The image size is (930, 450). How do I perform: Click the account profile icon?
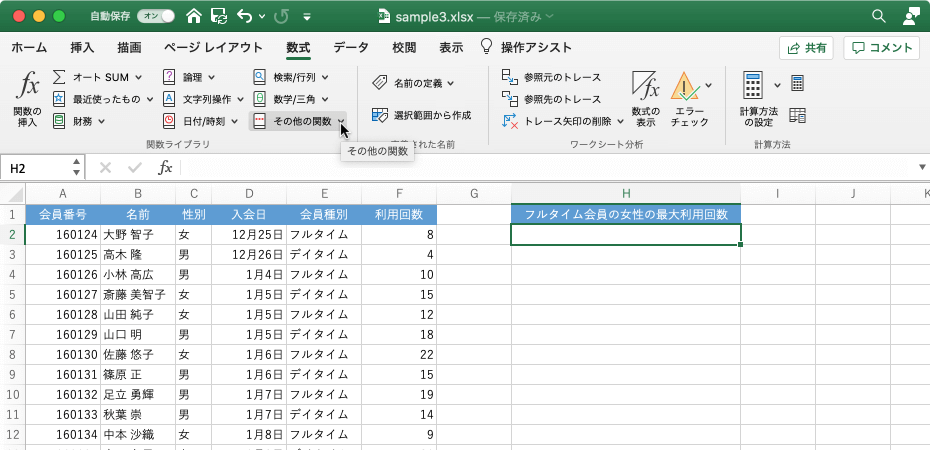[x=910, y=16]
